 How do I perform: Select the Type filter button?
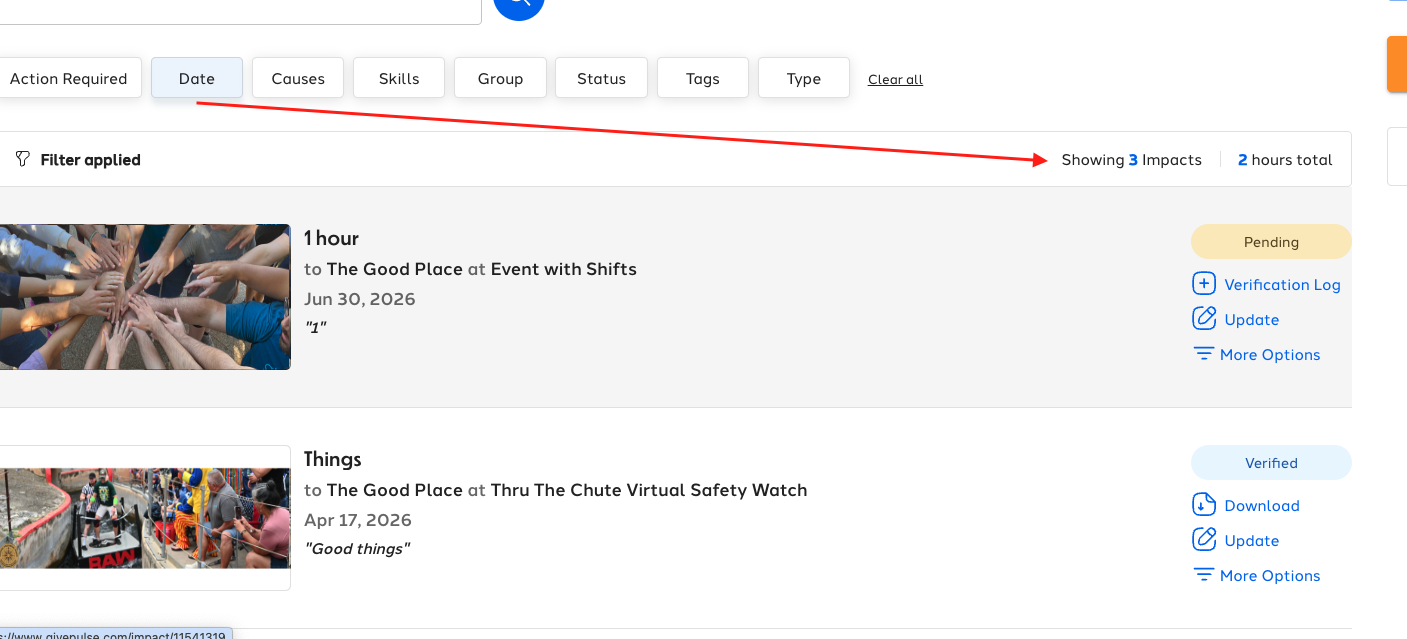[804, 78]
